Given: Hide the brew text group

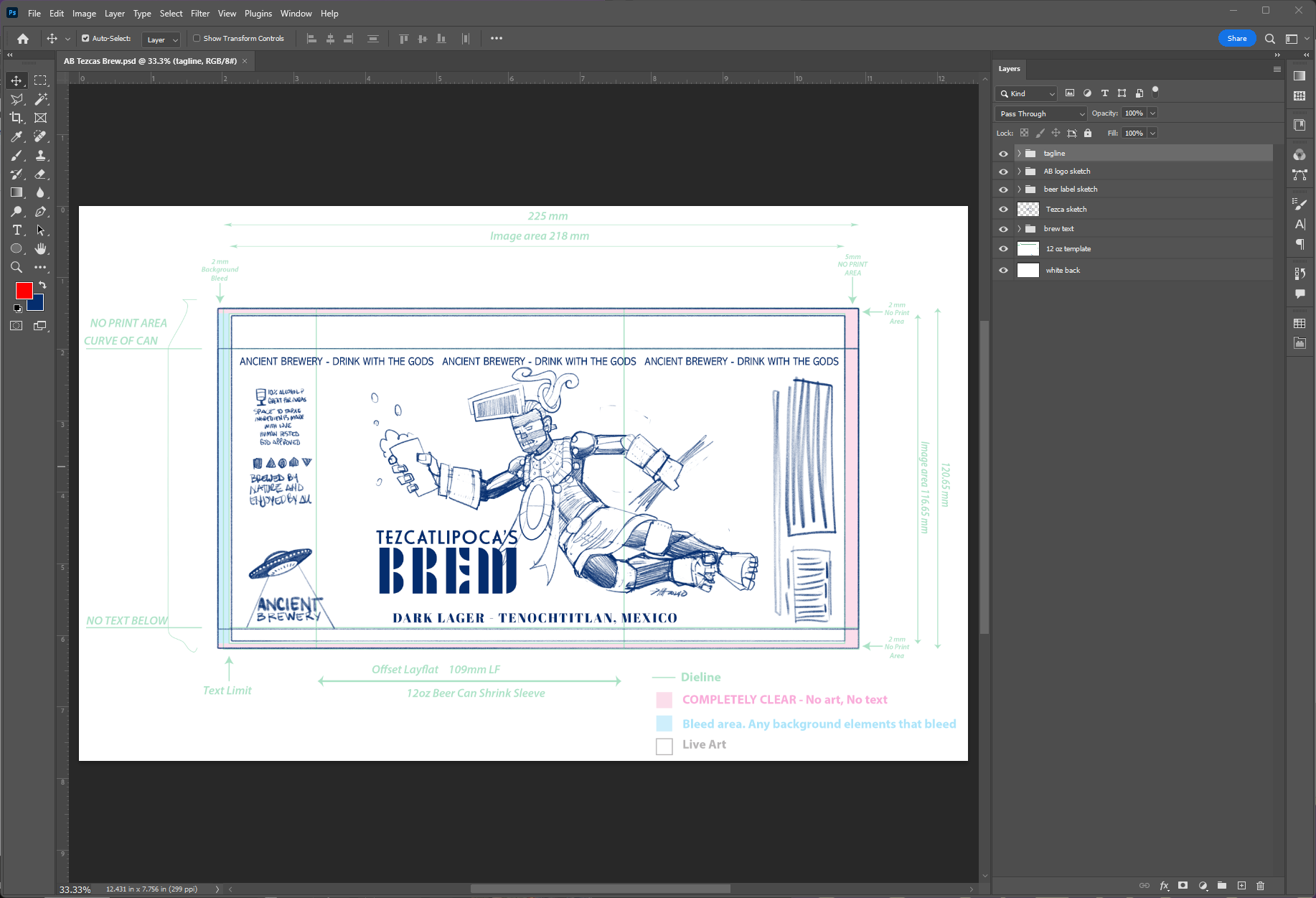Looking at the screenshot, I should pyautogui.click(x=1003, y=229).
